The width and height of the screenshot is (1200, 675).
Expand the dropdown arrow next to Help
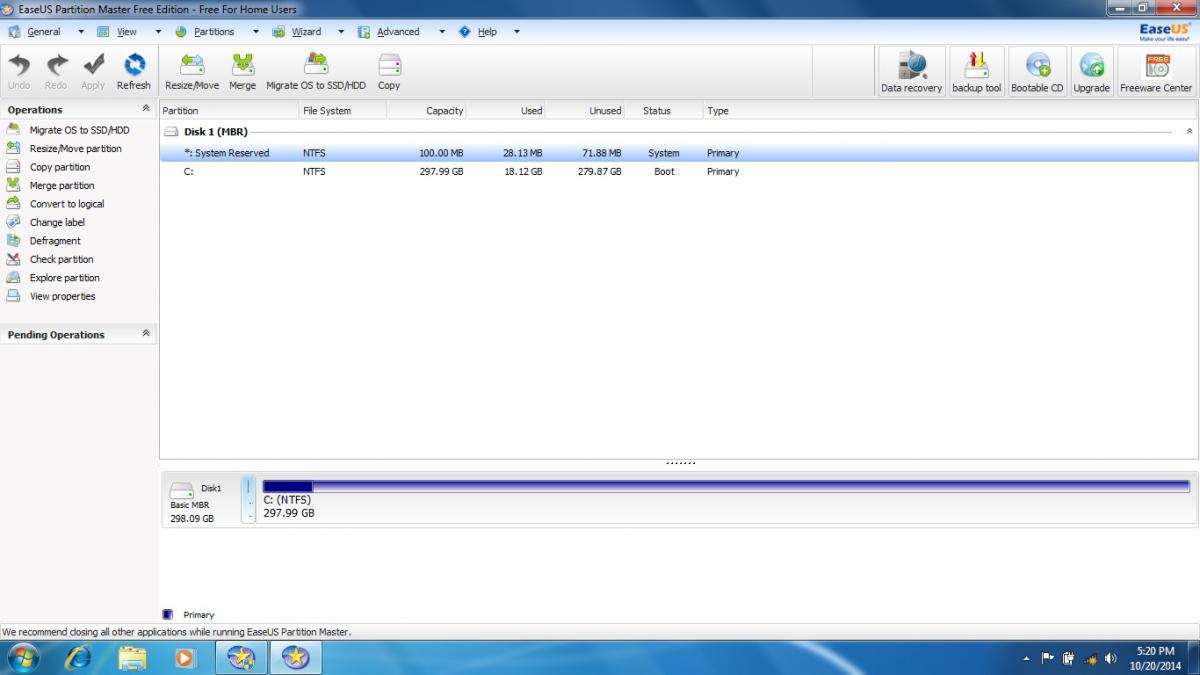516,31
